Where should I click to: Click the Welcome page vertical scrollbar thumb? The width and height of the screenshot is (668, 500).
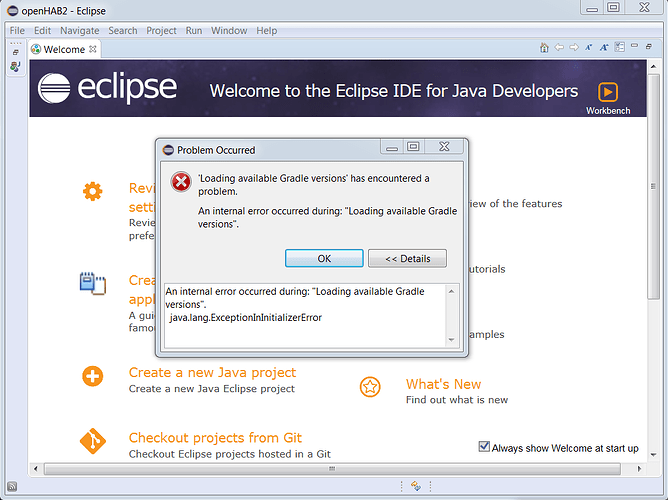pyautogui.click(x=653, y=187)
